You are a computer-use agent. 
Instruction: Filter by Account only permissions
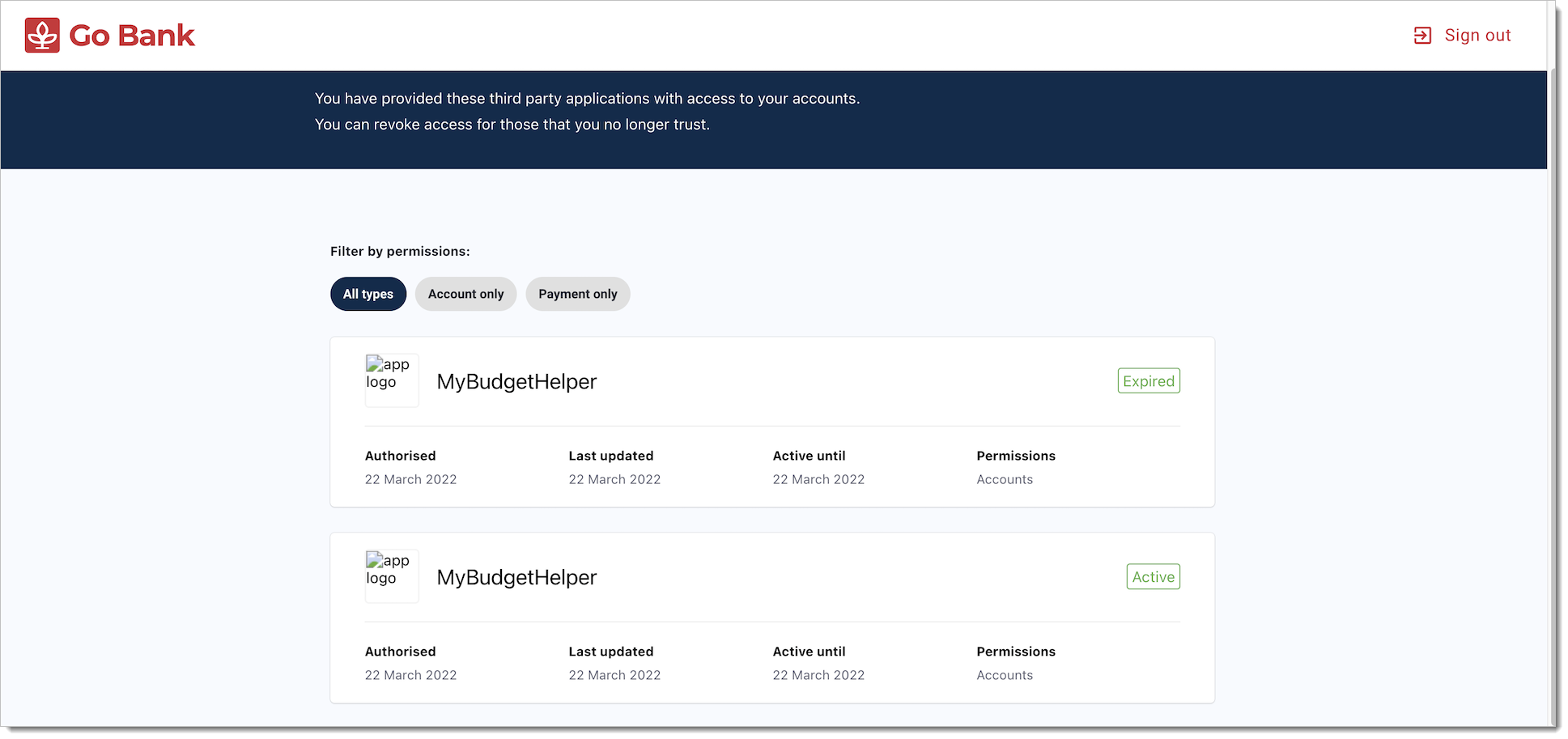click(x=466, y=294)
